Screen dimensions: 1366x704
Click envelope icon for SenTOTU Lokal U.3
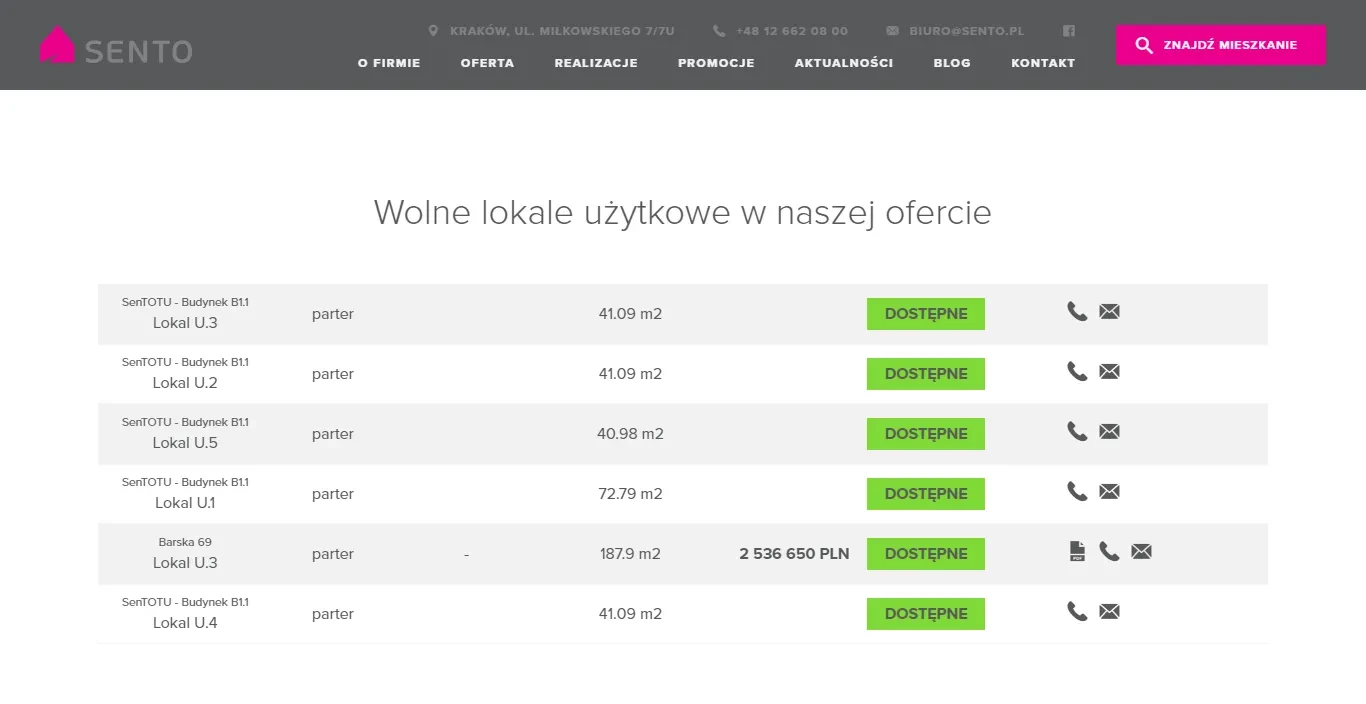point(1109,311)
